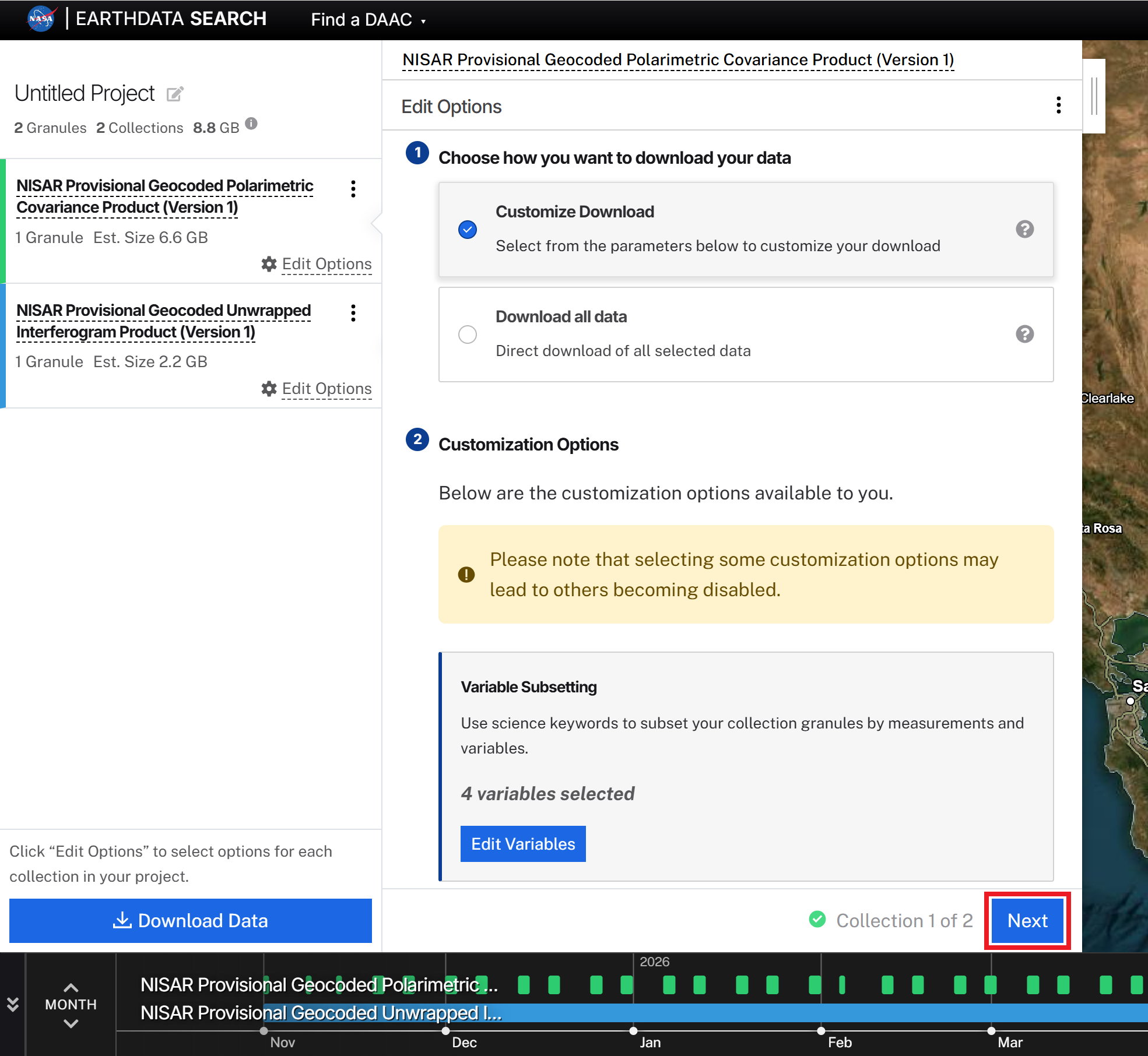Click the Mar timeline marker
This screenshot has height=1056, width=1148.
[991, 1031]
